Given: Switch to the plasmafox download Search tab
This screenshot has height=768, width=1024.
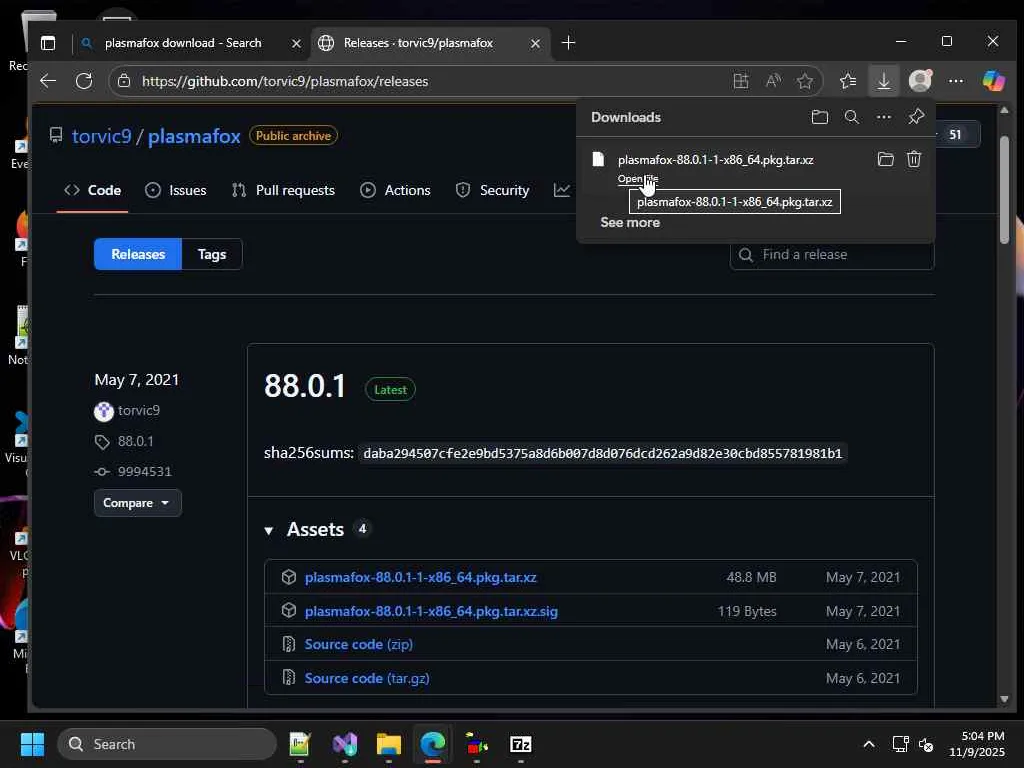Looking at the screenshot, I should 183,43.
